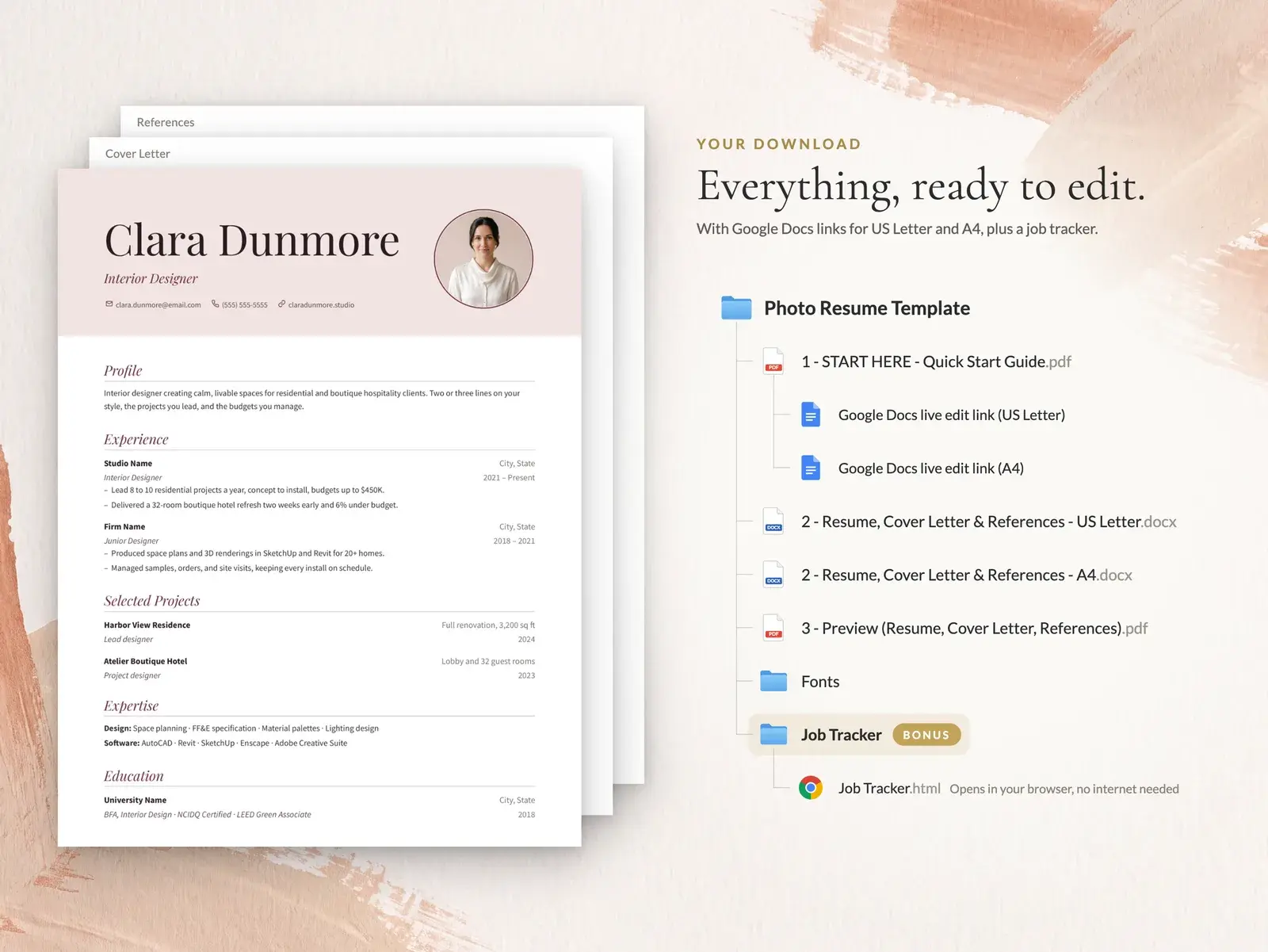This screenshot has height=952, width=1268.
Task: Open the Job Tracker folder icon
Action: pos(773,735)
